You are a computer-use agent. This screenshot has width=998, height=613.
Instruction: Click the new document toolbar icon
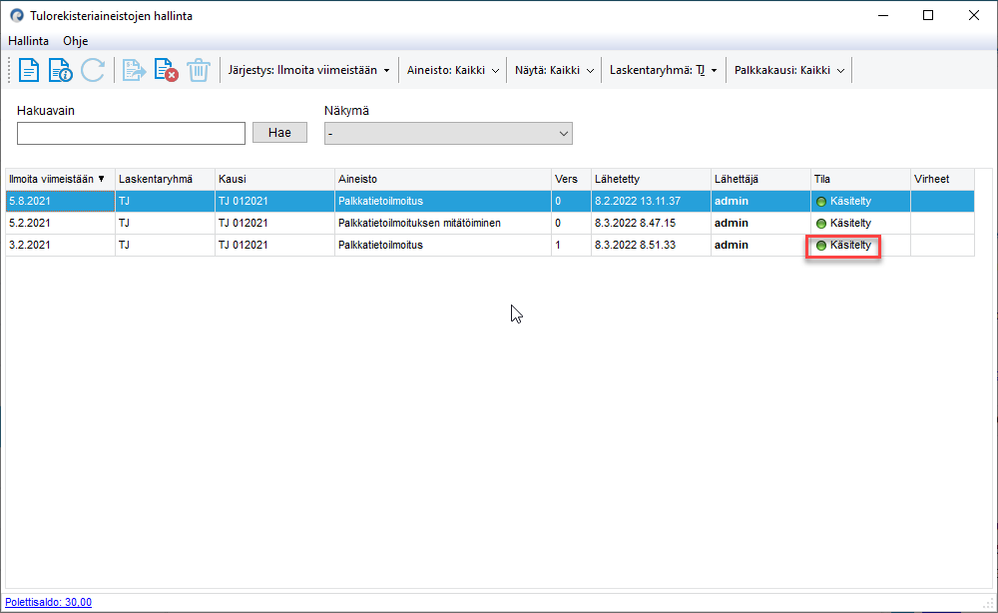[29, 70]
